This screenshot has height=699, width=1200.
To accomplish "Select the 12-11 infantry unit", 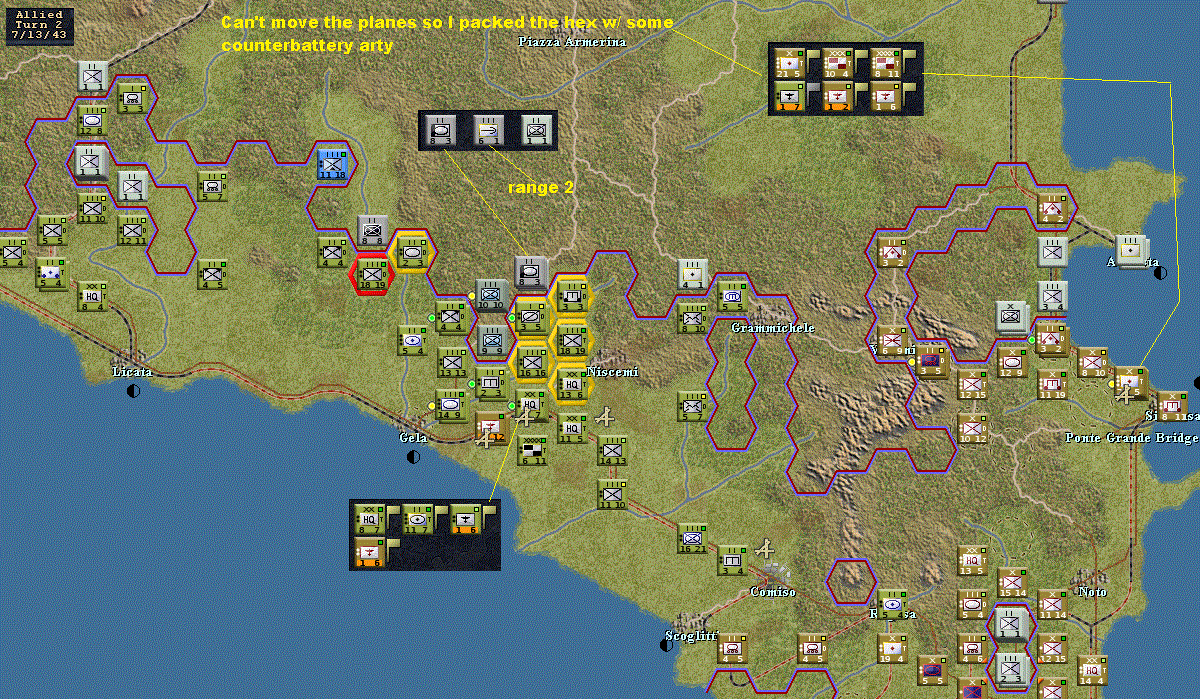I will coord(131,229).
